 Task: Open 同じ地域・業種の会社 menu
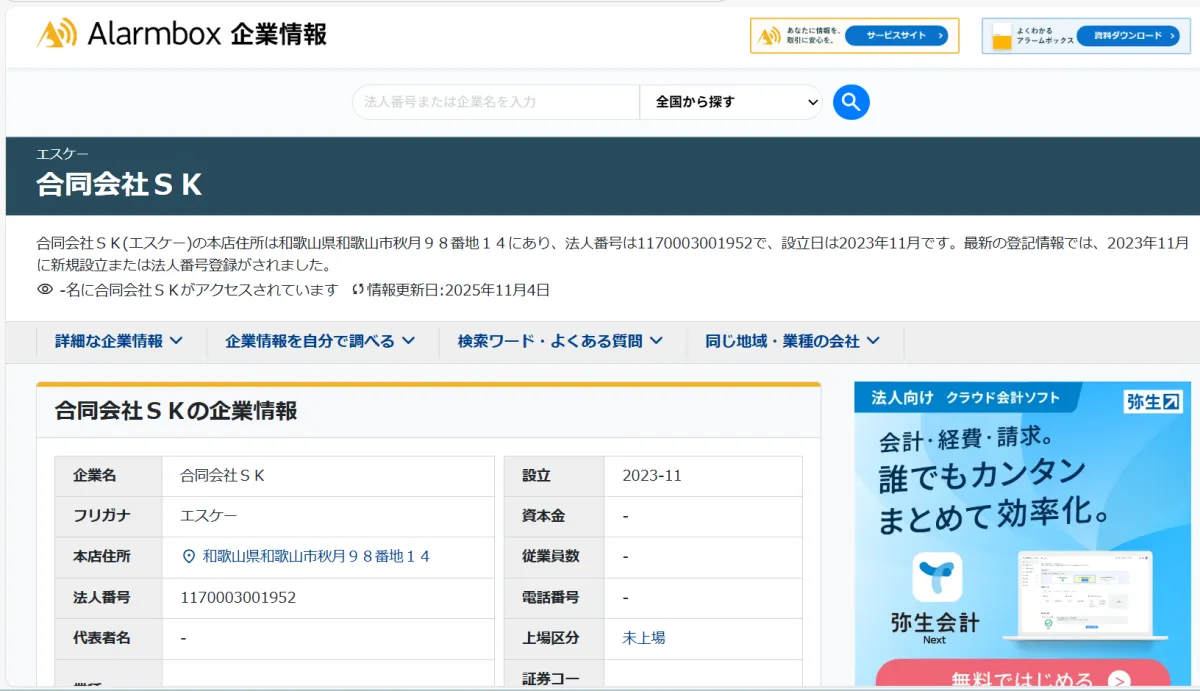click(x=792, y=341)
